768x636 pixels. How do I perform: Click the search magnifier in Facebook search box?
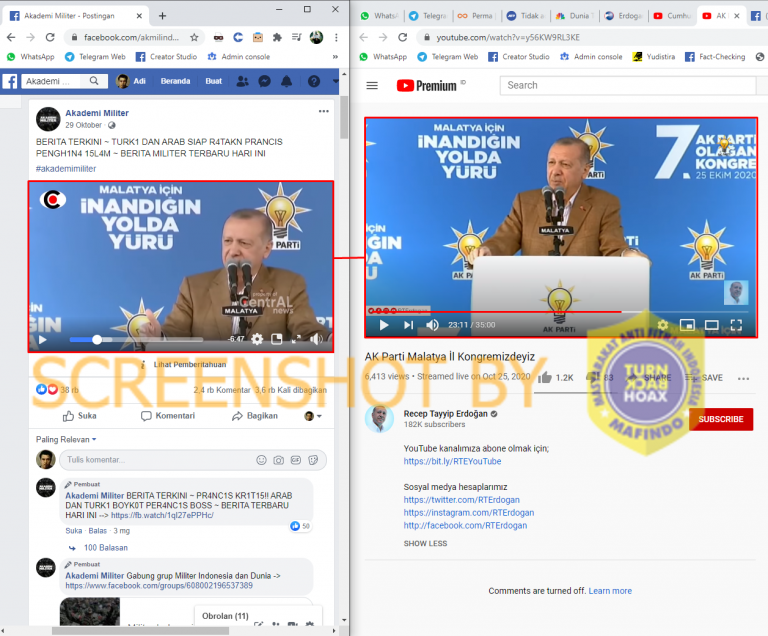[94, 81]
